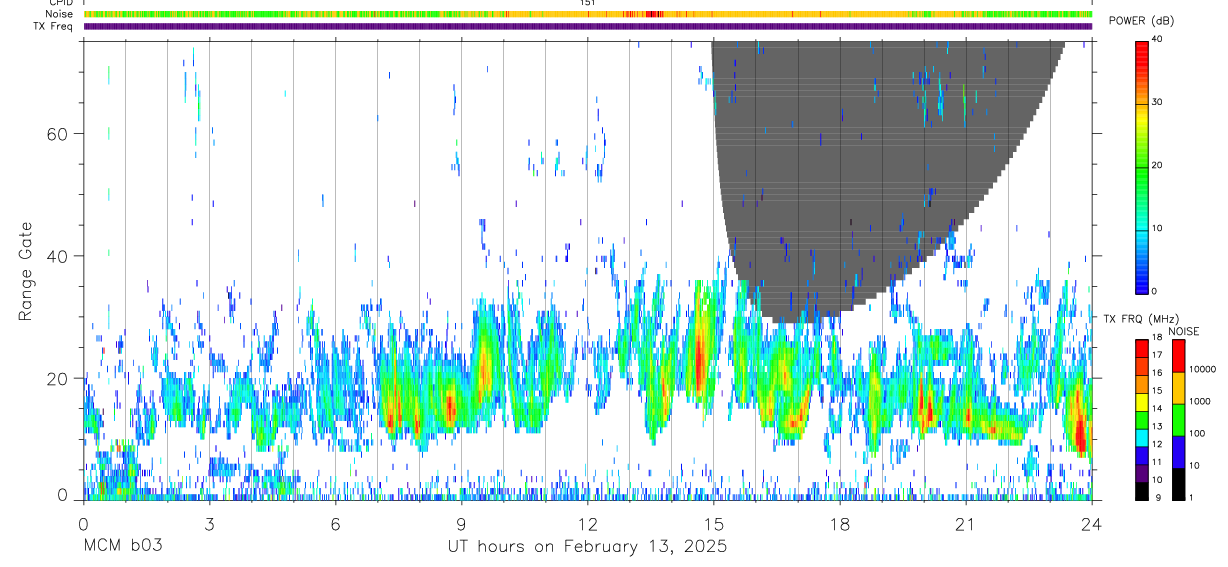Click the 15 tick on the UT hours axis

[713, 523]
